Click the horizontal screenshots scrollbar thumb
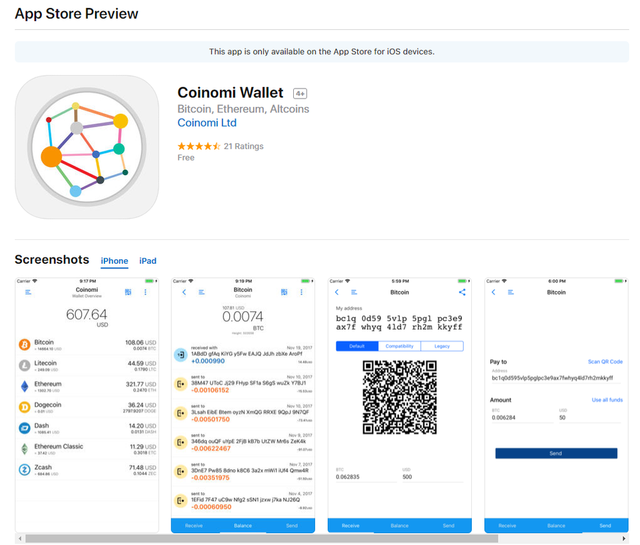 click(262, 539)
